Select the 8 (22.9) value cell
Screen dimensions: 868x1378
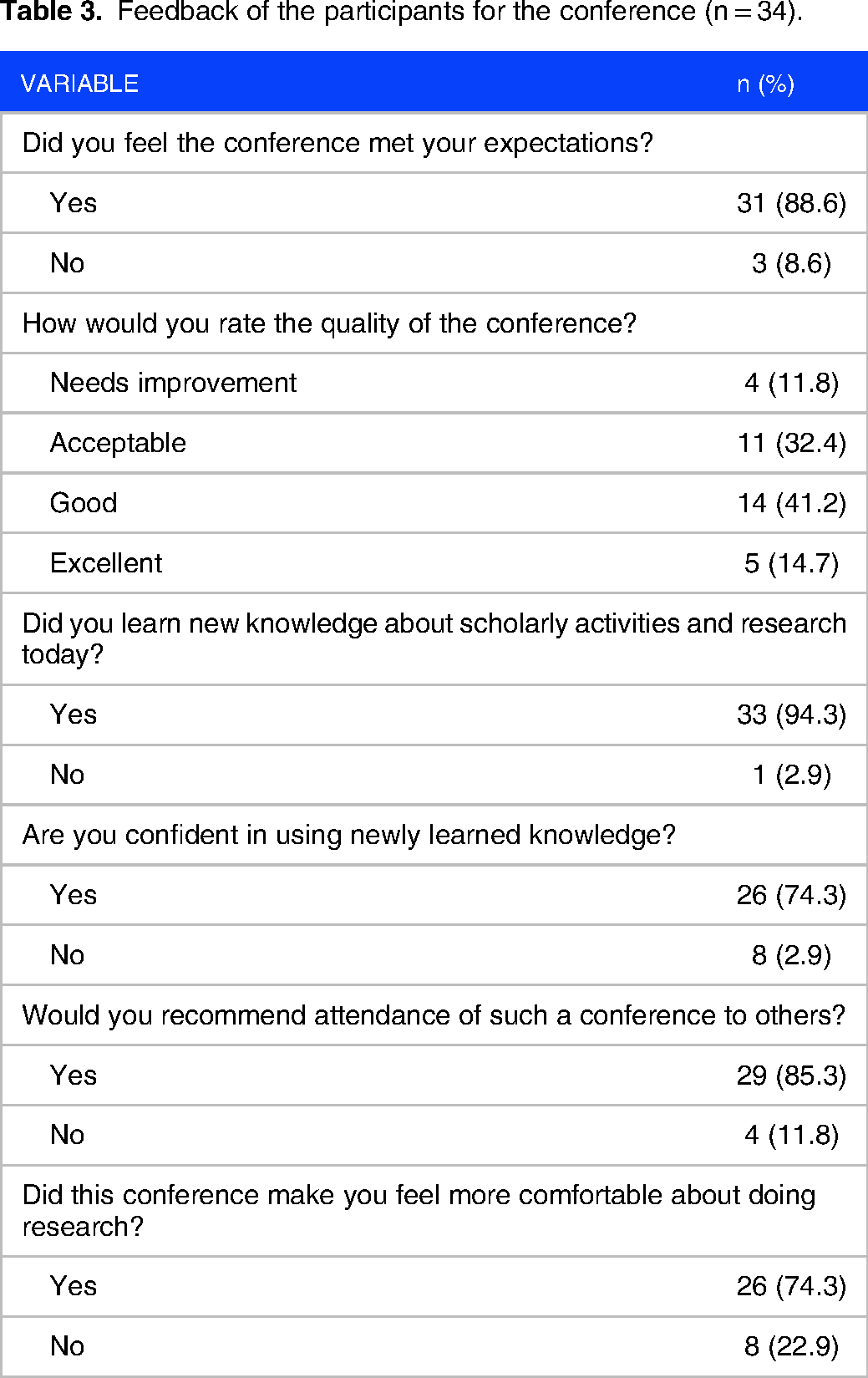pyautogui.click(x=791, y=1346)
